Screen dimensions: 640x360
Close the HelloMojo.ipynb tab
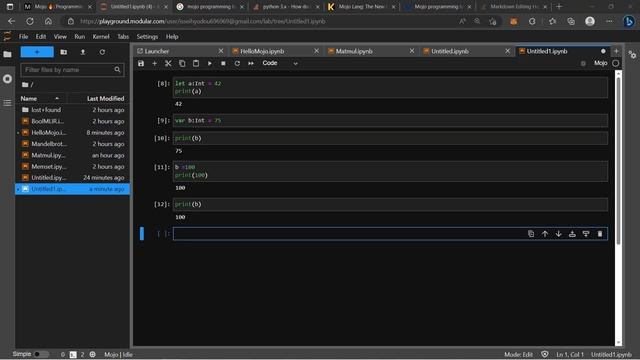(316, 51)
